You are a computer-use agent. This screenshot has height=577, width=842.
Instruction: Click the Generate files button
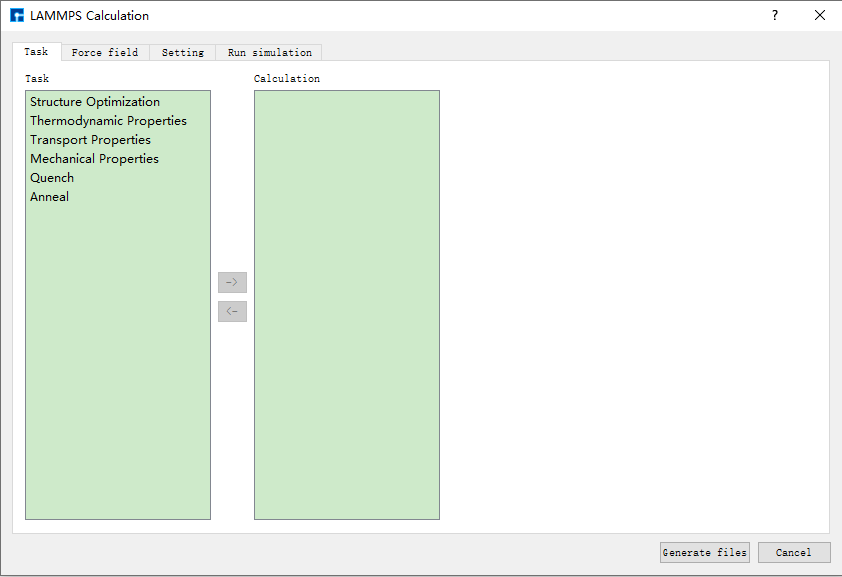(x=704, y=552)
